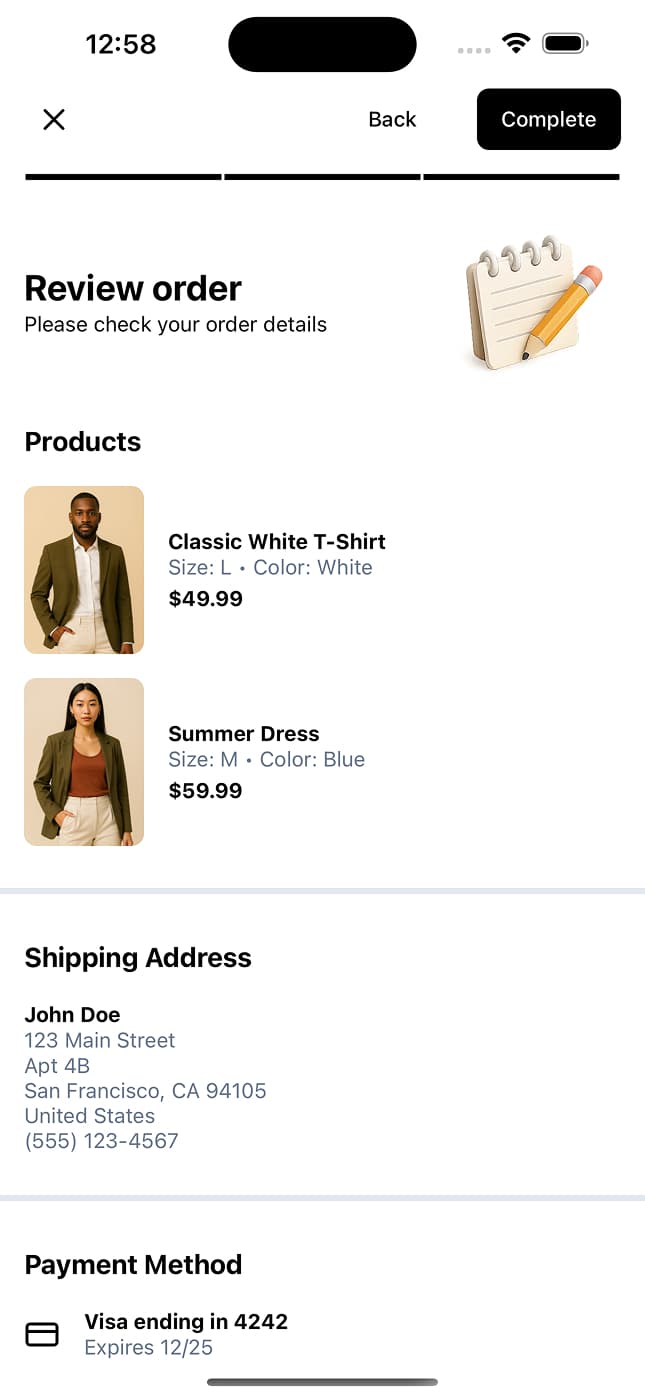Open the Summer Dress product thumbnail
The height and width of the screenshot is (1398, 645).
[84, 762]
